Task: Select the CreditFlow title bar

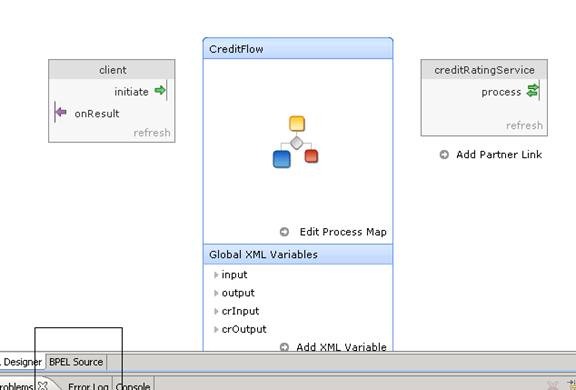Action: point(298,49)
